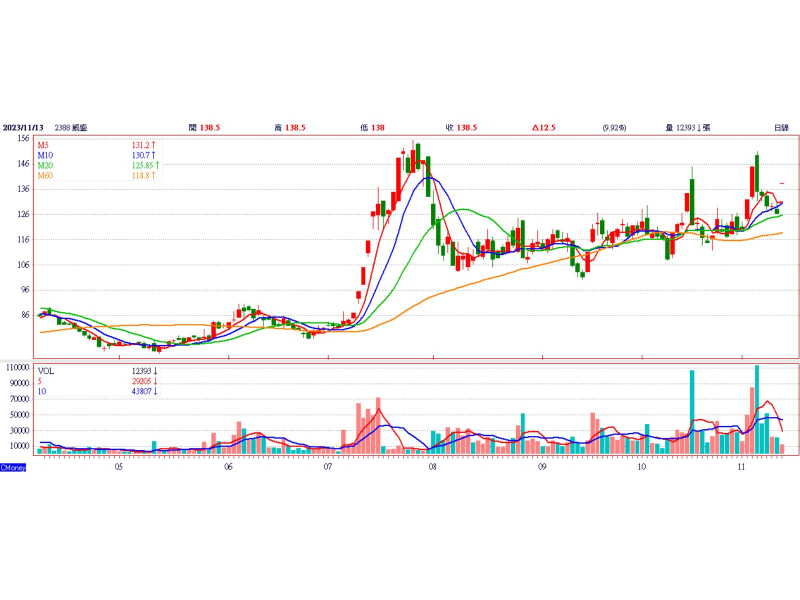Click the 日線 daily chart label
Image resolution: width=800 pixels, height=600 pixels.
pos(781,128)
